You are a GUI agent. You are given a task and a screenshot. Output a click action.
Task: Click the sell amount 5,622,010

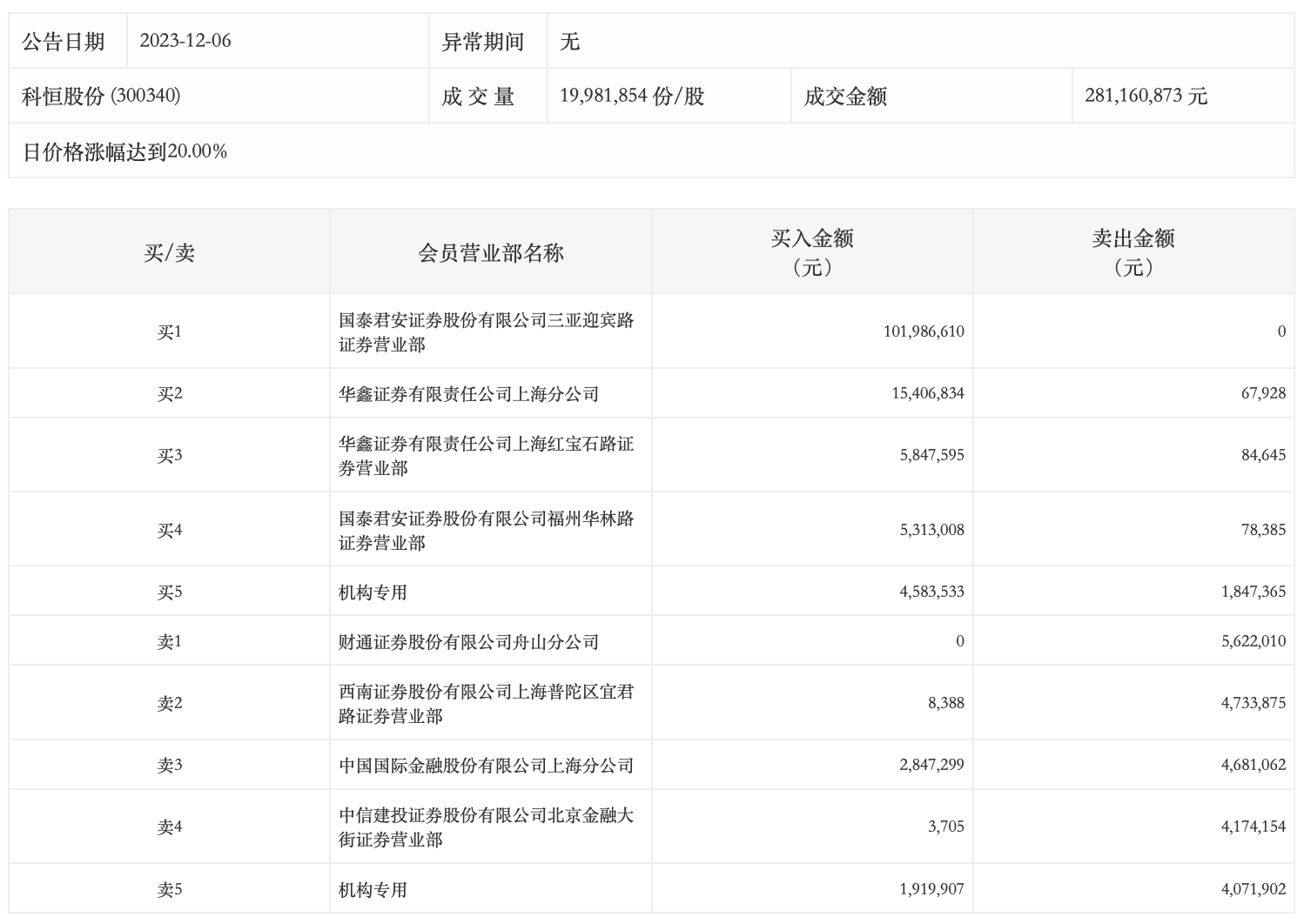click(1253, 641)
